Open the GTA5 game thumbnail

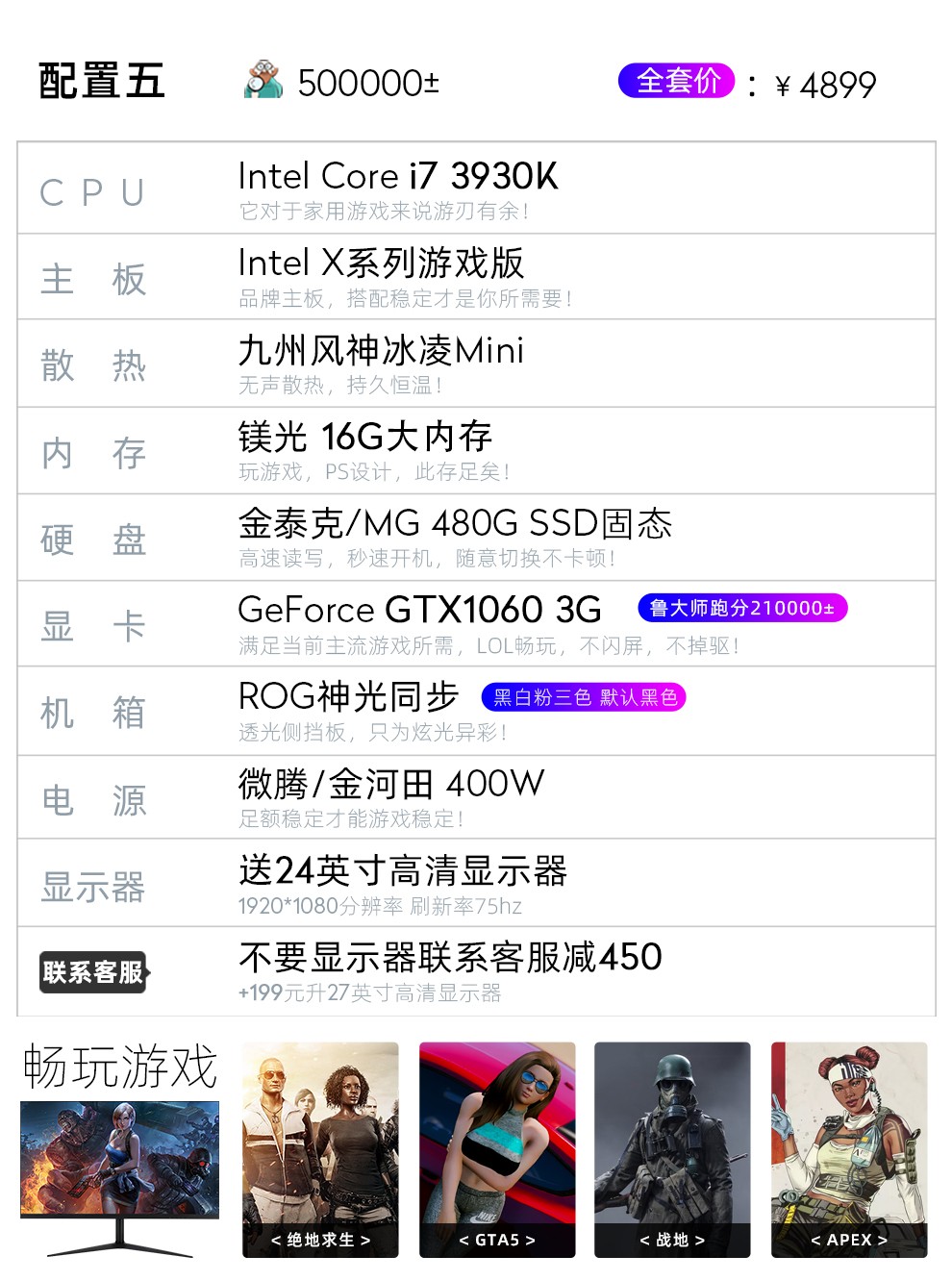(x=497, y=1149)
